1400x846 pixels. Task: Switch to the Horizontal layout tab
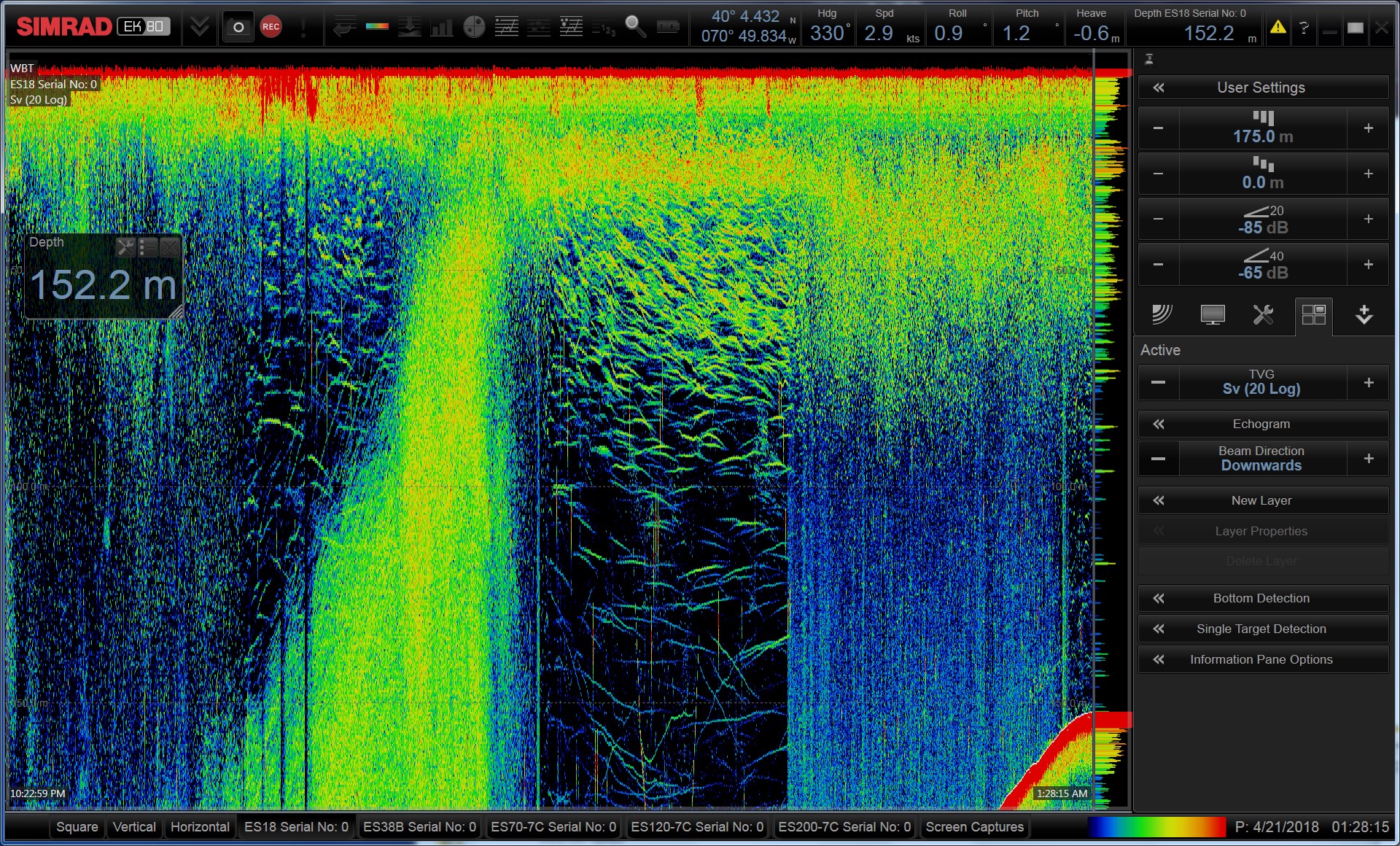200,827
